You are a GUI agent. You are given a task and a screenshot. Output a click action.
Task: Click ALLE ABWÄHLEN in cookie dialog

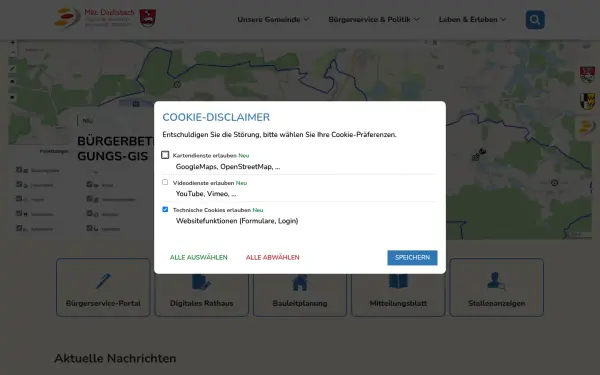272,258
